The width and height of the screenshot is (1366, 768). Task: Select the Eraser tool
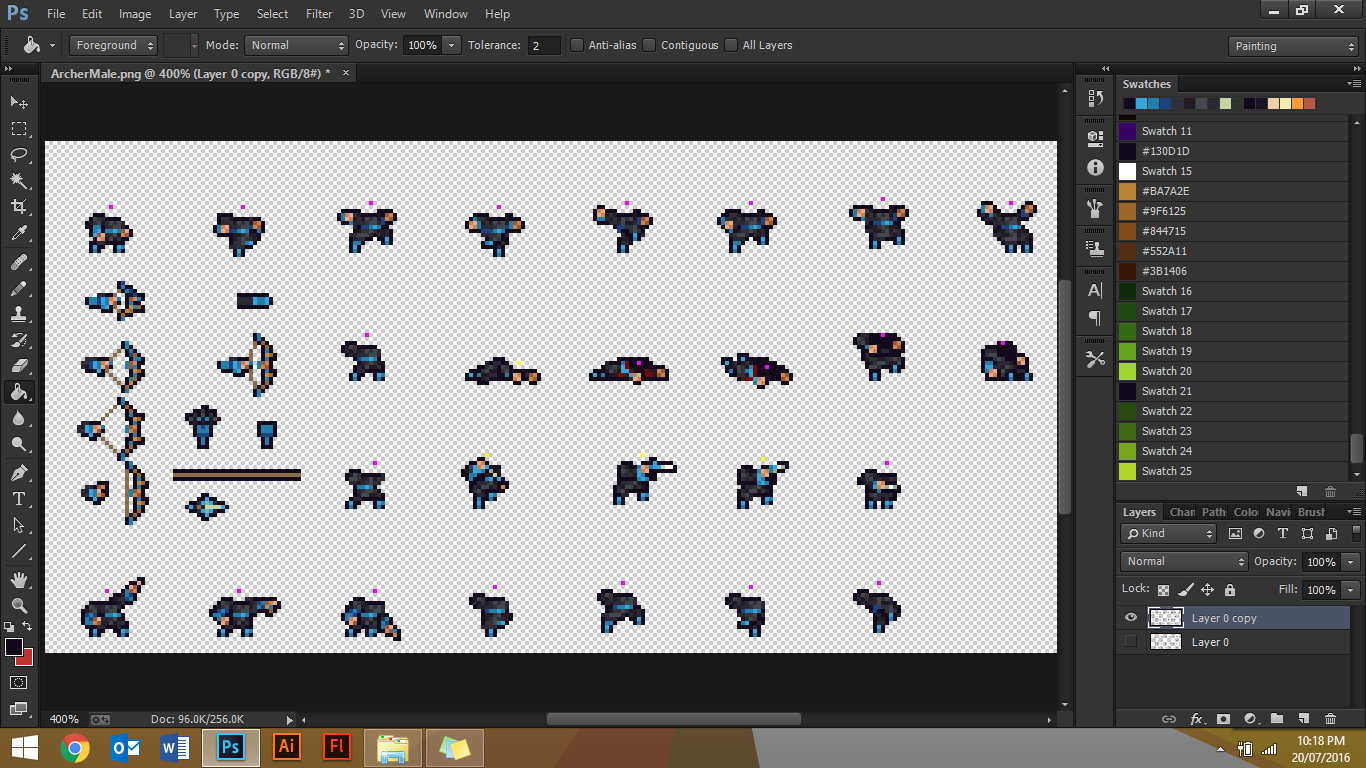click(19, 367)
